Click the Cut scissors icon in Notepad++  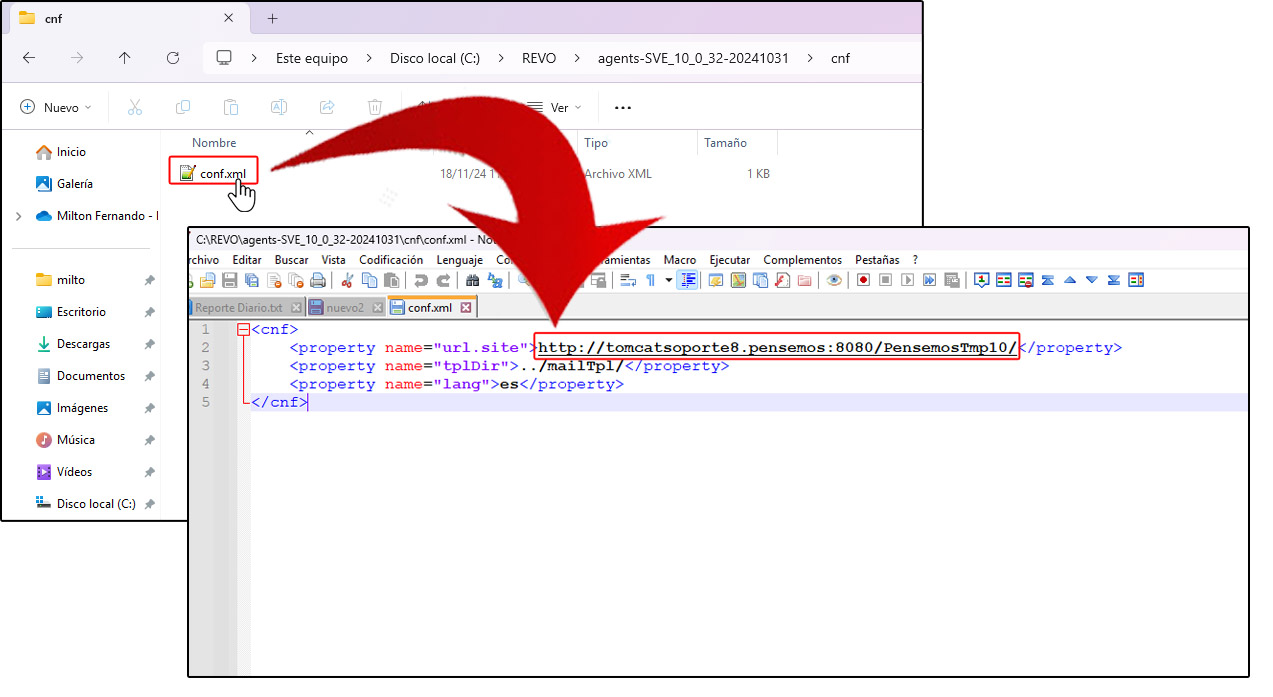point(348,281)
